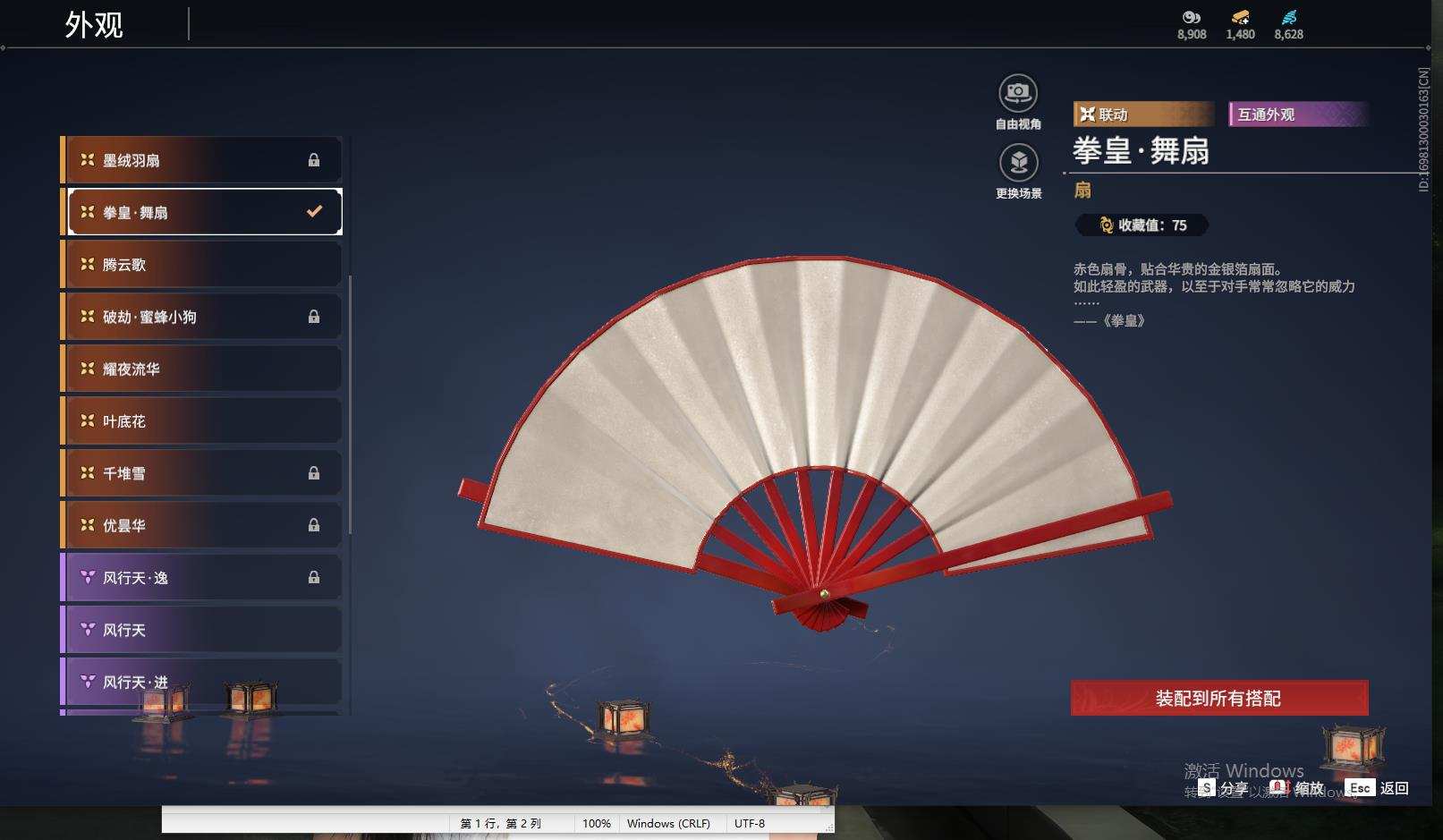Image resolution: width=1443 pixels, height=840 pixels.
Task: Click the change scene icon (更换场景)
Action: [x=1018, y=163]
